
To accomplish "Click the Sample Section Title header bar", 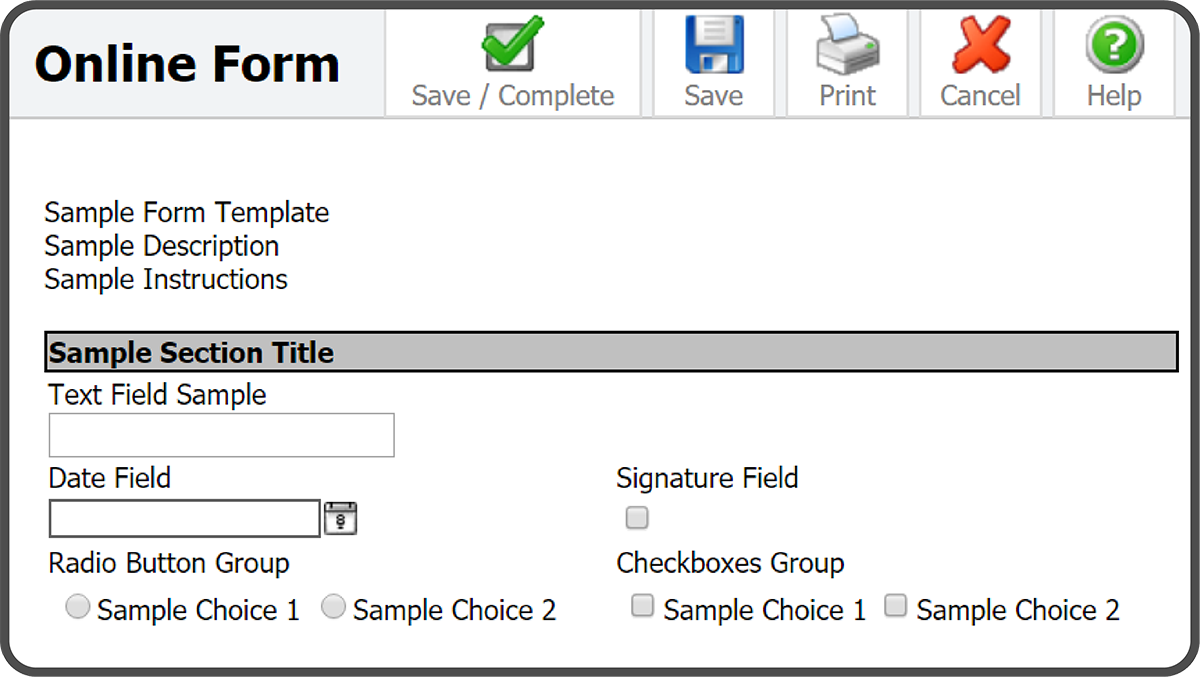I will coord(610,352).
